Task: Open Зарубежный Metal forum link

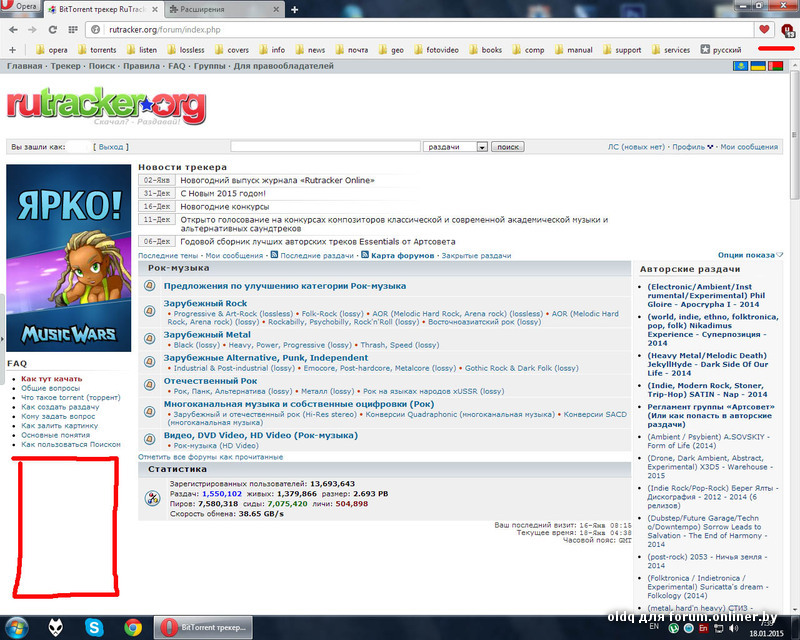Action: click(x=207, y=334)
